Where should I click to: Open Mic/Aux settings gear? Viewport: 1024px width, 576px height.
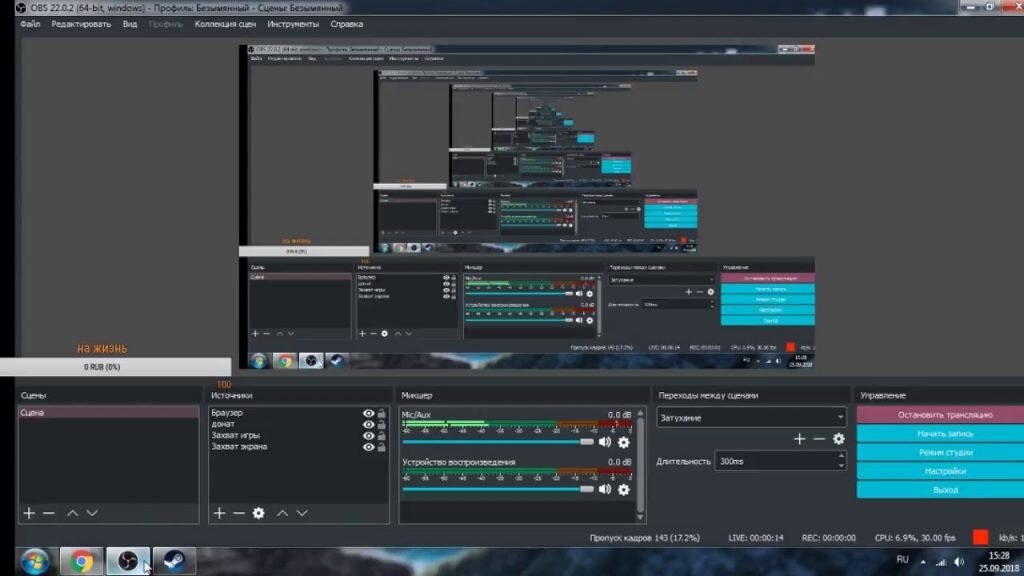pos(624,442)
